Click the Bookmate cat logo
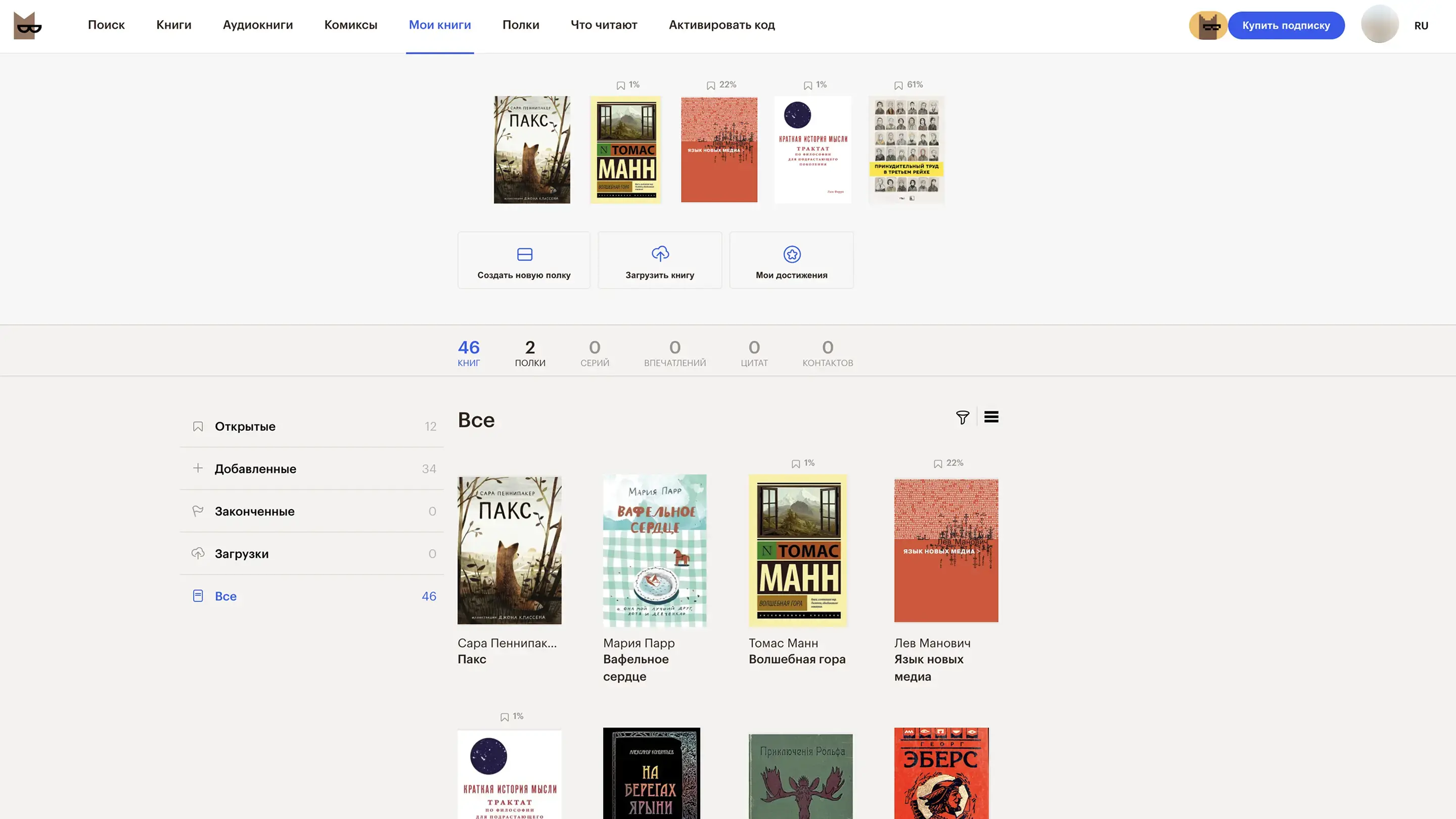This screenshot has width=1456, height=819. point(27,25)
